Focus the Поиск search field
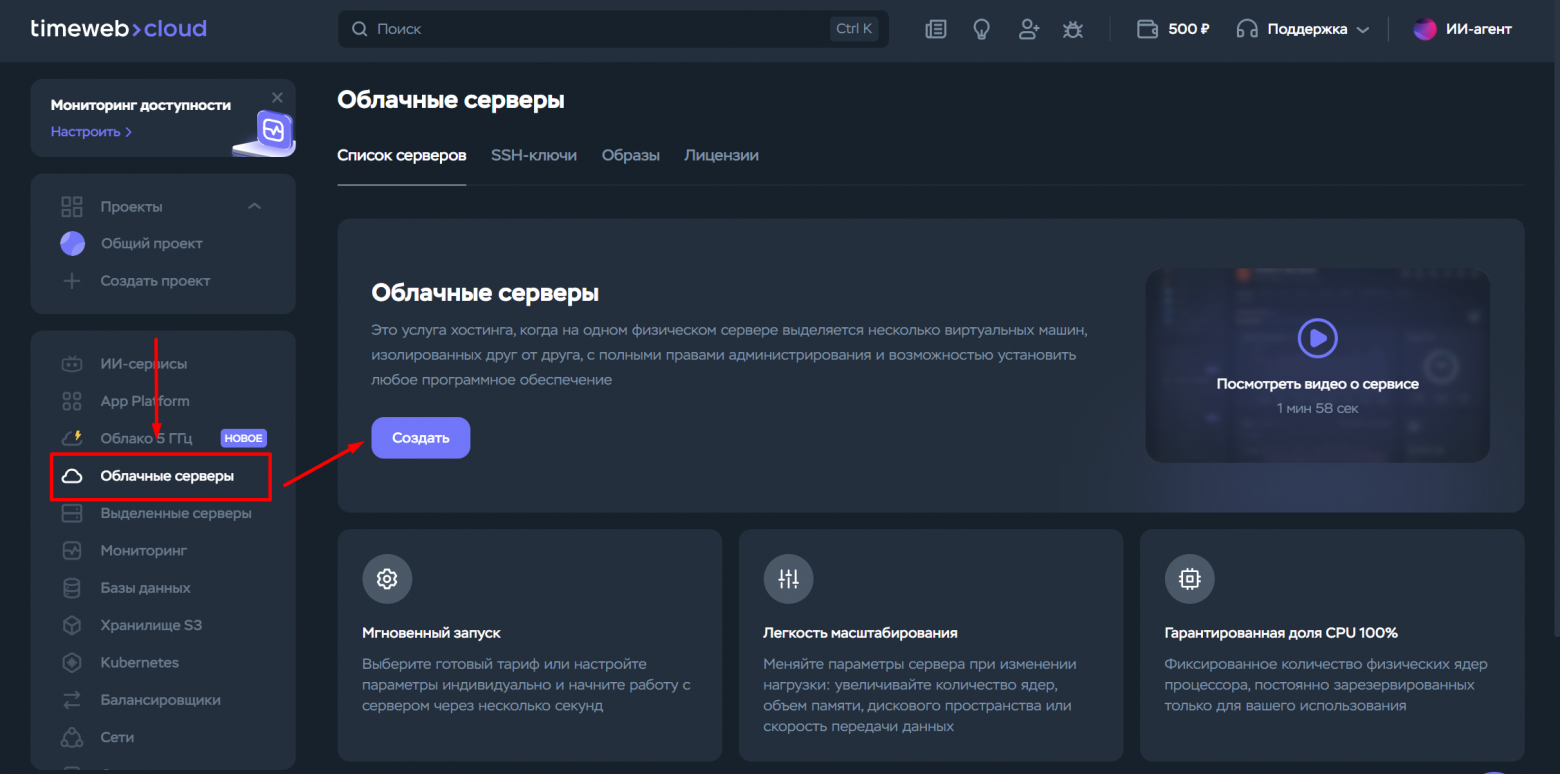This screenshot has width=1560, height=774. point(613,29)
